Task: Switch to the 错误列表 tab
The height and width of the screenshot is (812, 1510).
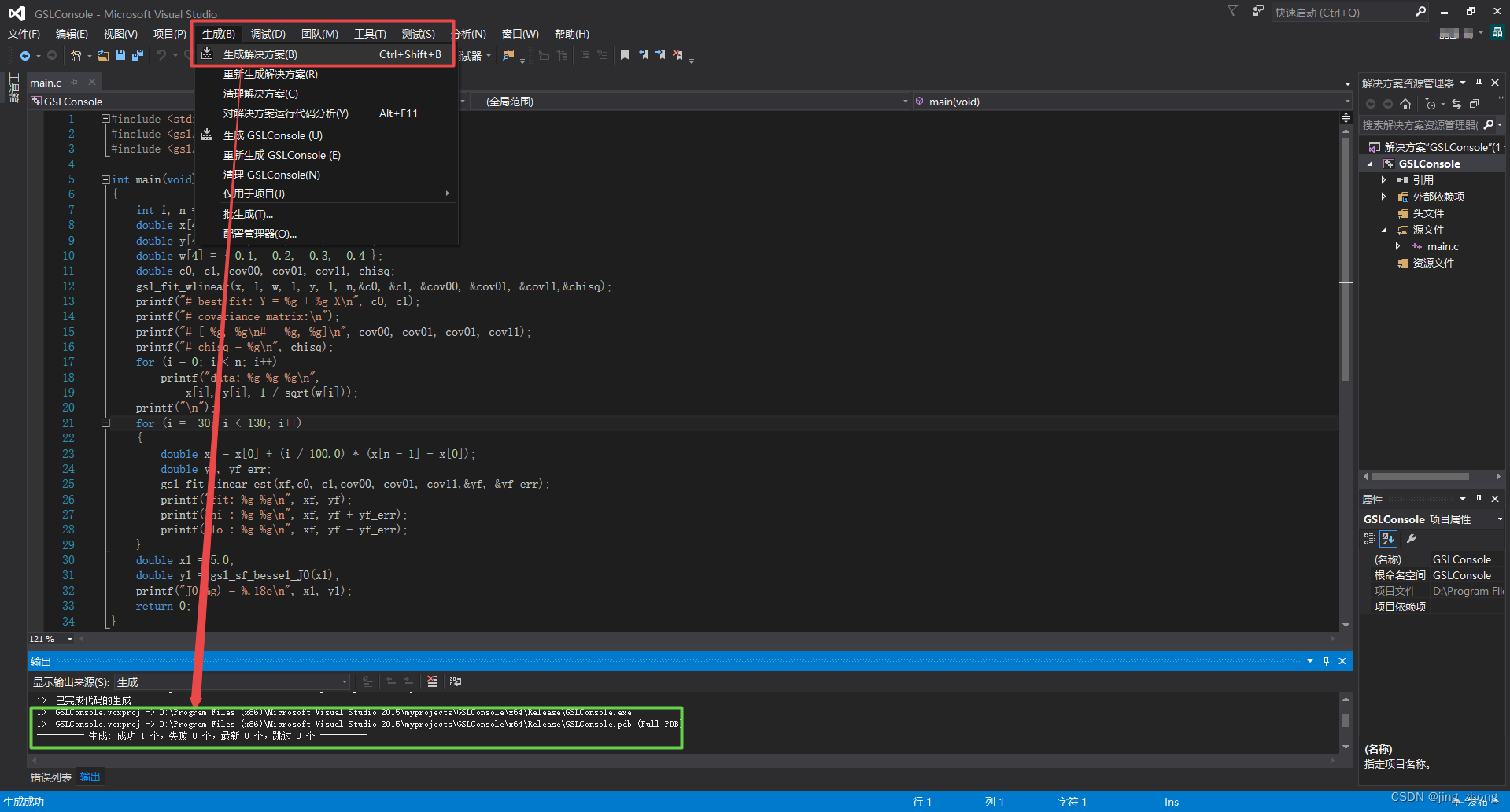Action: click(51, 777)
